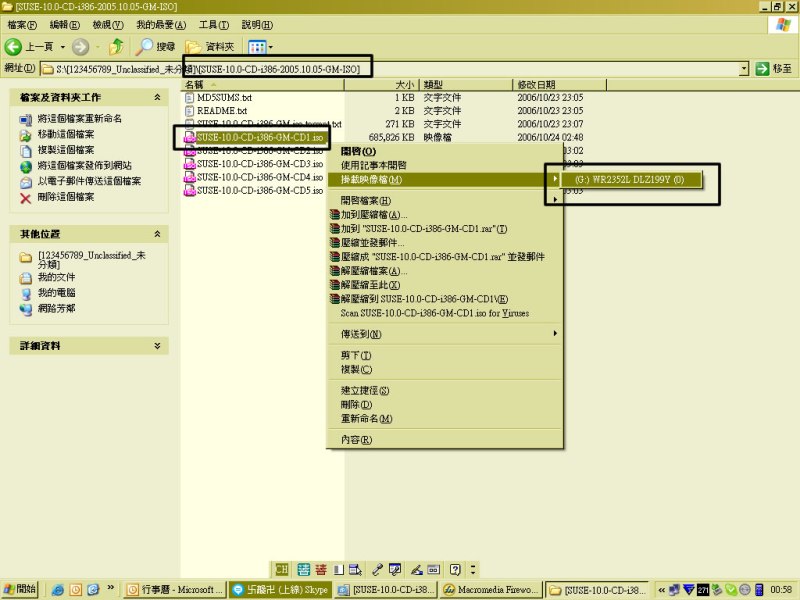
Task: Open the 檢視(V) menu
Action: (108, 25)
